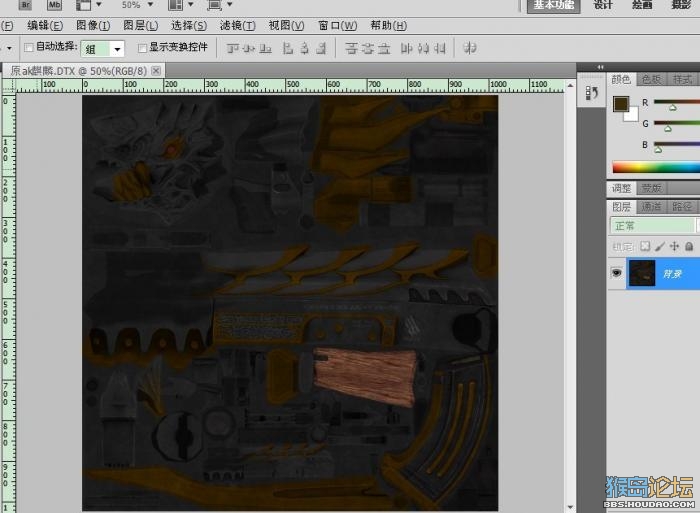Click the align vertical centers icon

[249, 48]
